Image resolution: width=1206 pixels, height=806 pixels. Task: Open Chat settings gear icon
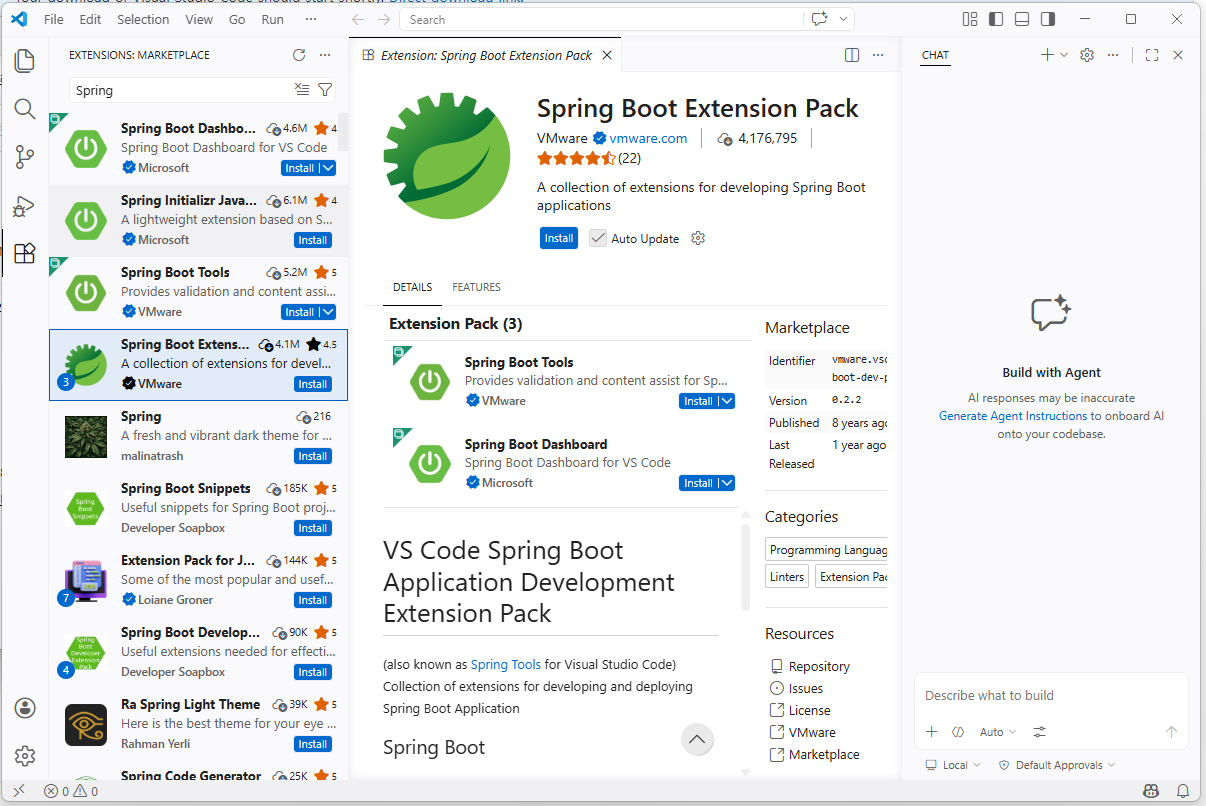(x=1087, y=55)
